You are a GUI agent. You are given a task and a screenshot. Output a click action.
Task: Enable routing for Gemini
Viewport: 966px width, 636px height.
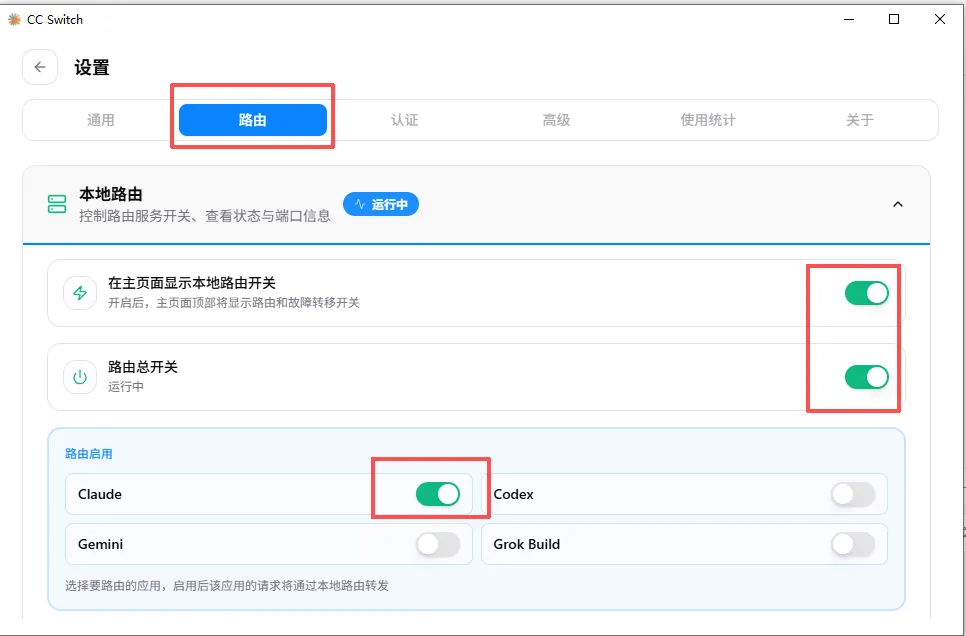coord(438,545)
